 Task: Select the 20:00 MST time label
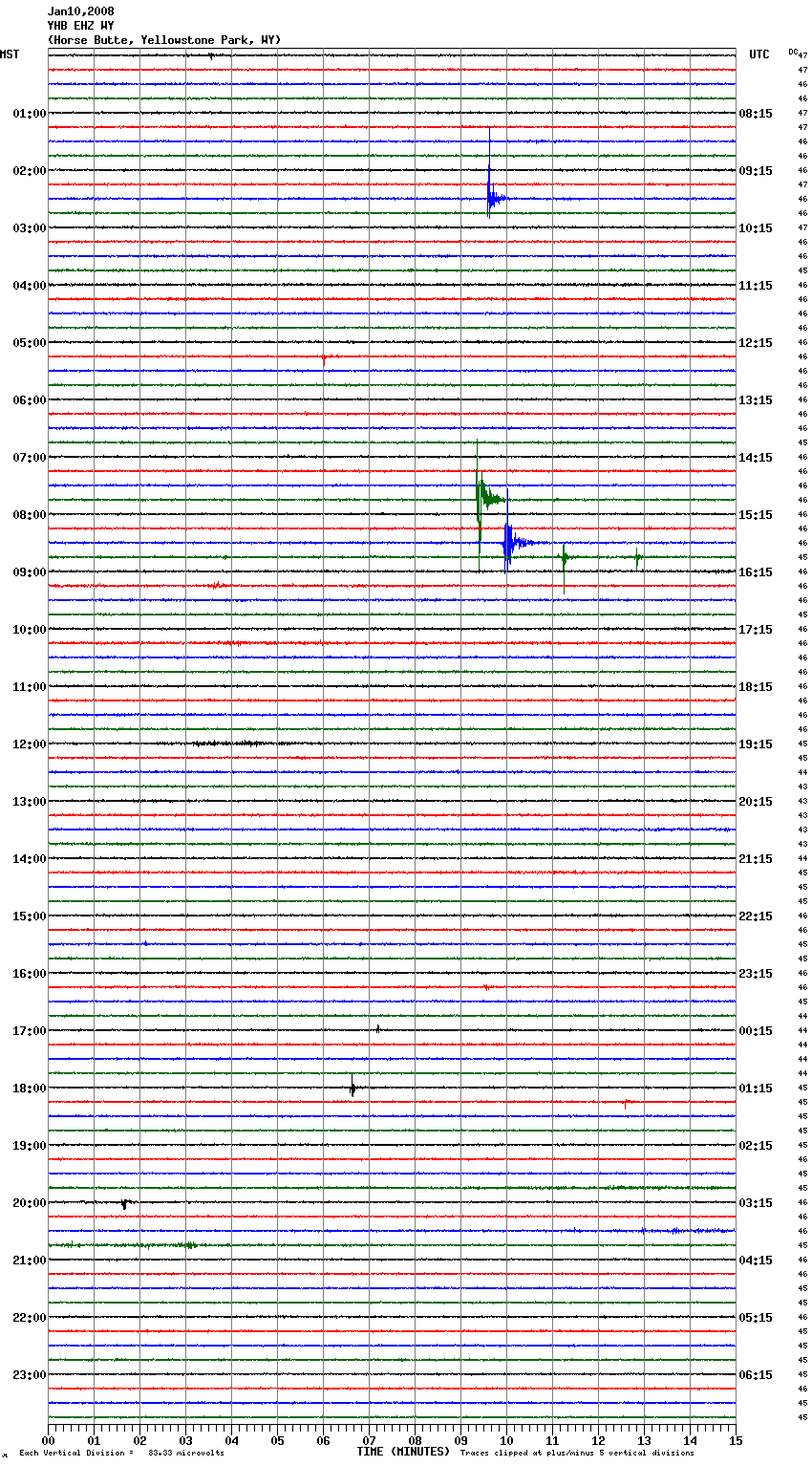(30, 1203)
